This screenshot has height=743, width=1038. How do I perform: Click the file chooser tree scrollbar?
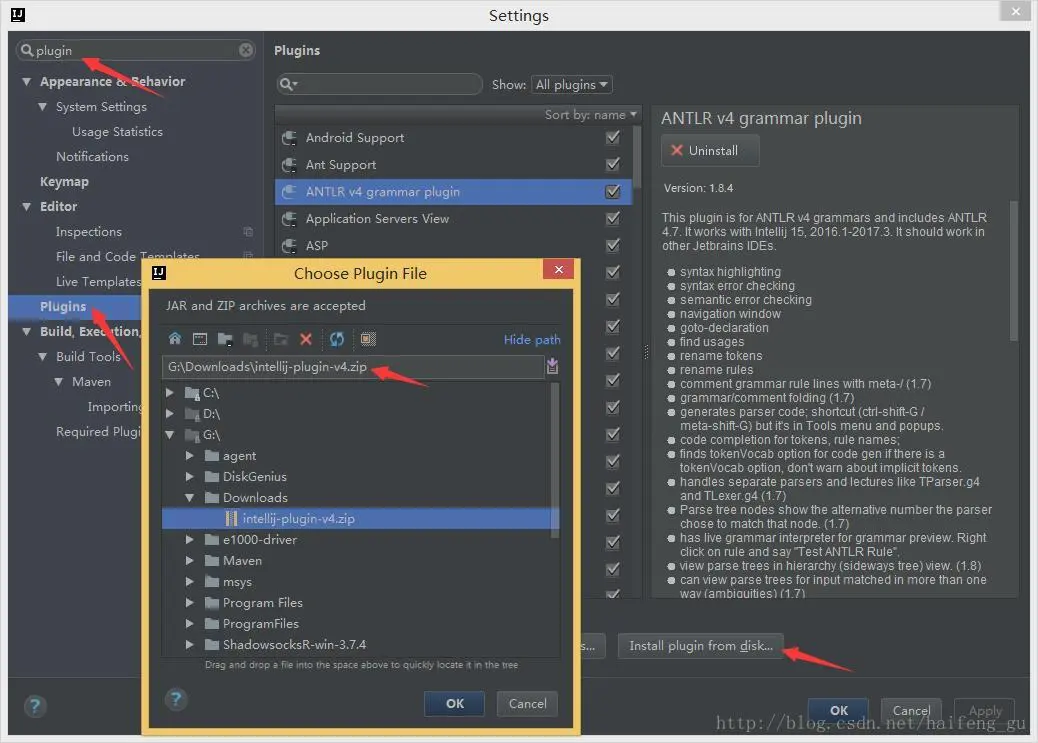[x=555, y=460]
